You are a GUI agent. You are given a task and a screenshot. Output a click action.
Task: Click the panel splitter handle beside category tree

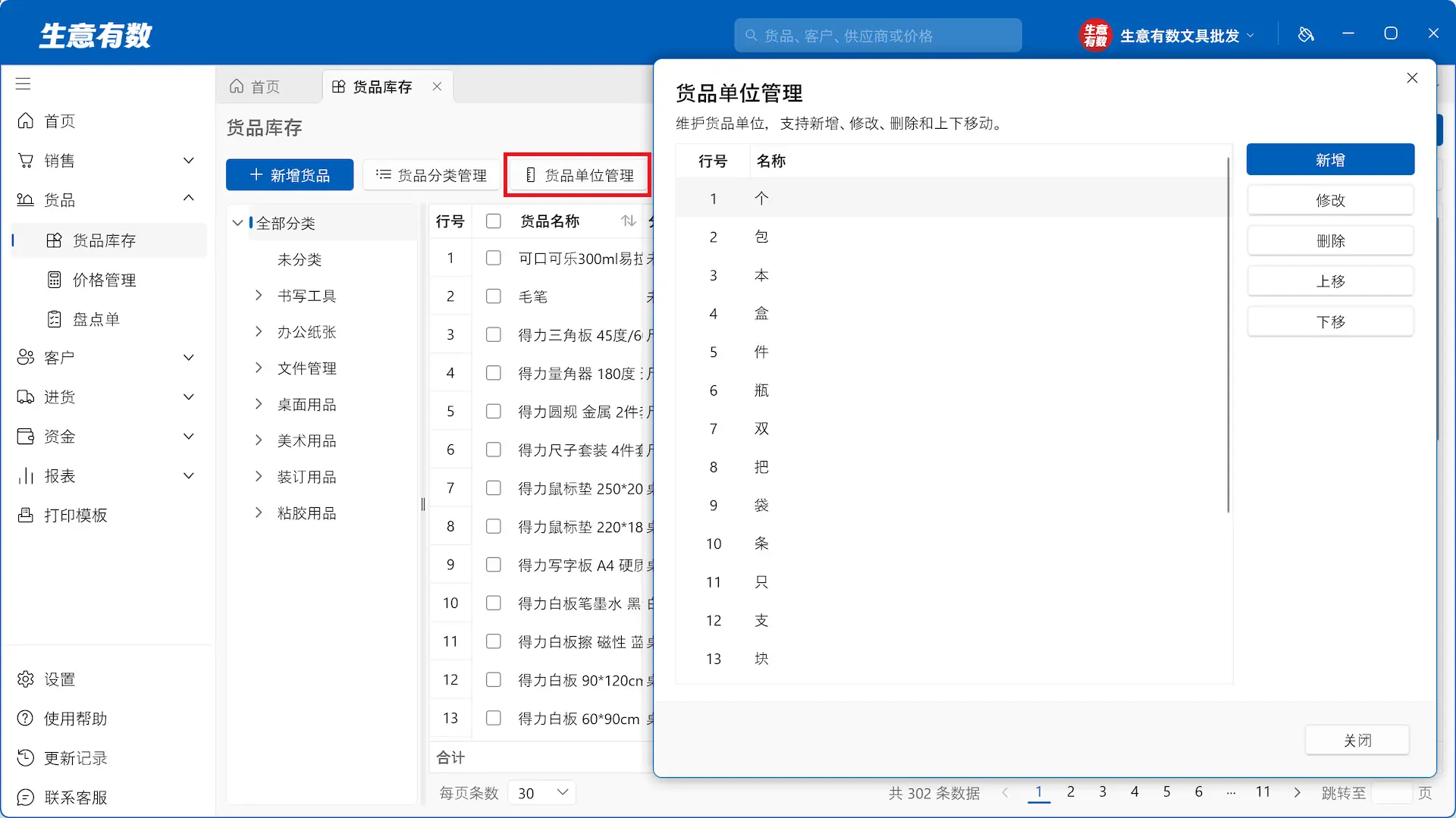point(423,505)
